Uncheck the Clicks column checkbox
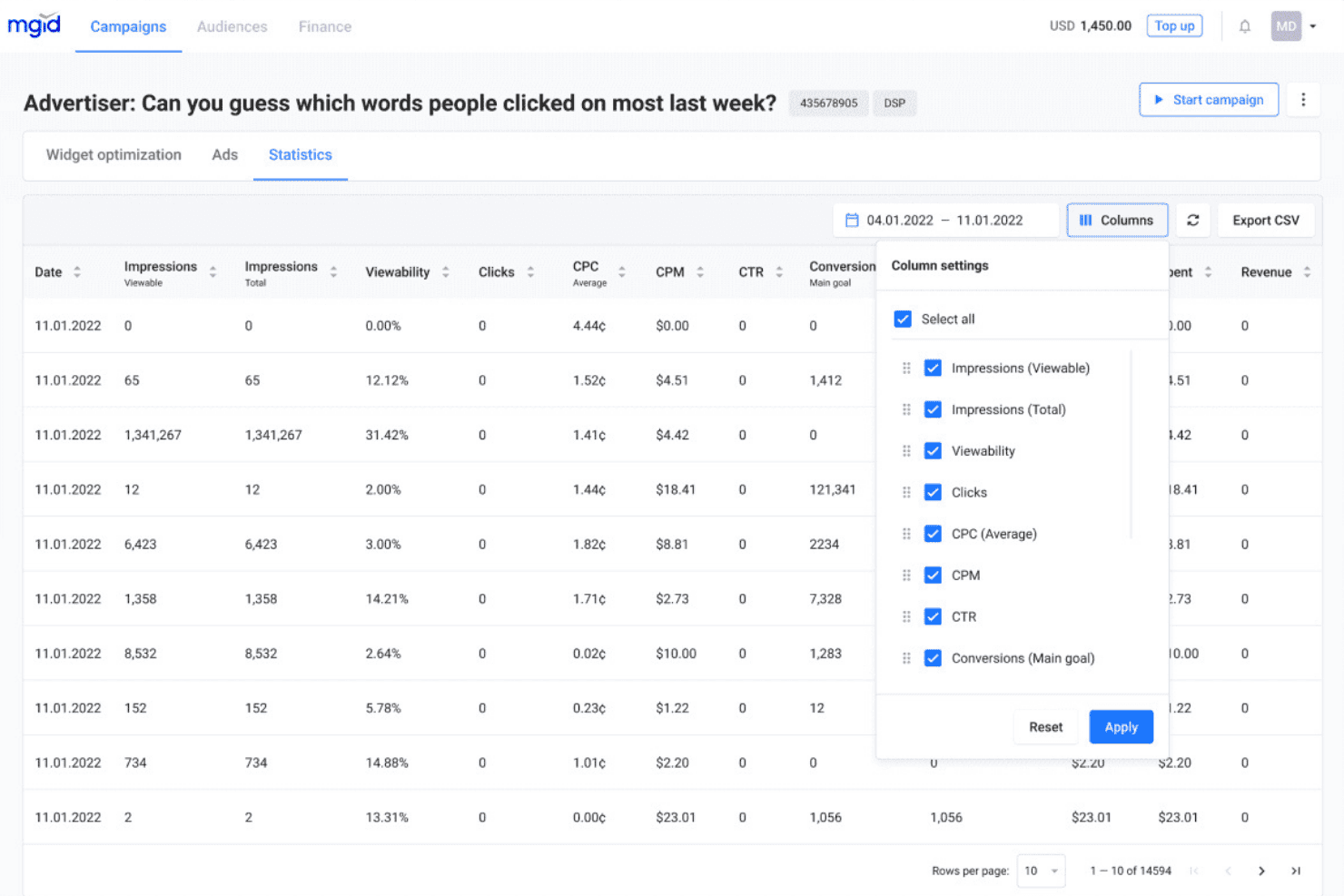This screenshot has width=1344, height=896. point(933,492)
